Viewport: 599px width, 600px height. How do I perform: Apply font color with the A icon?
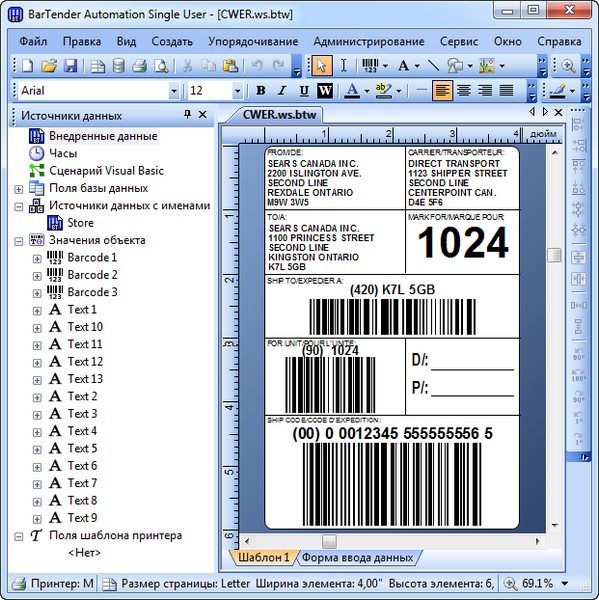click(x=352, y=91)
